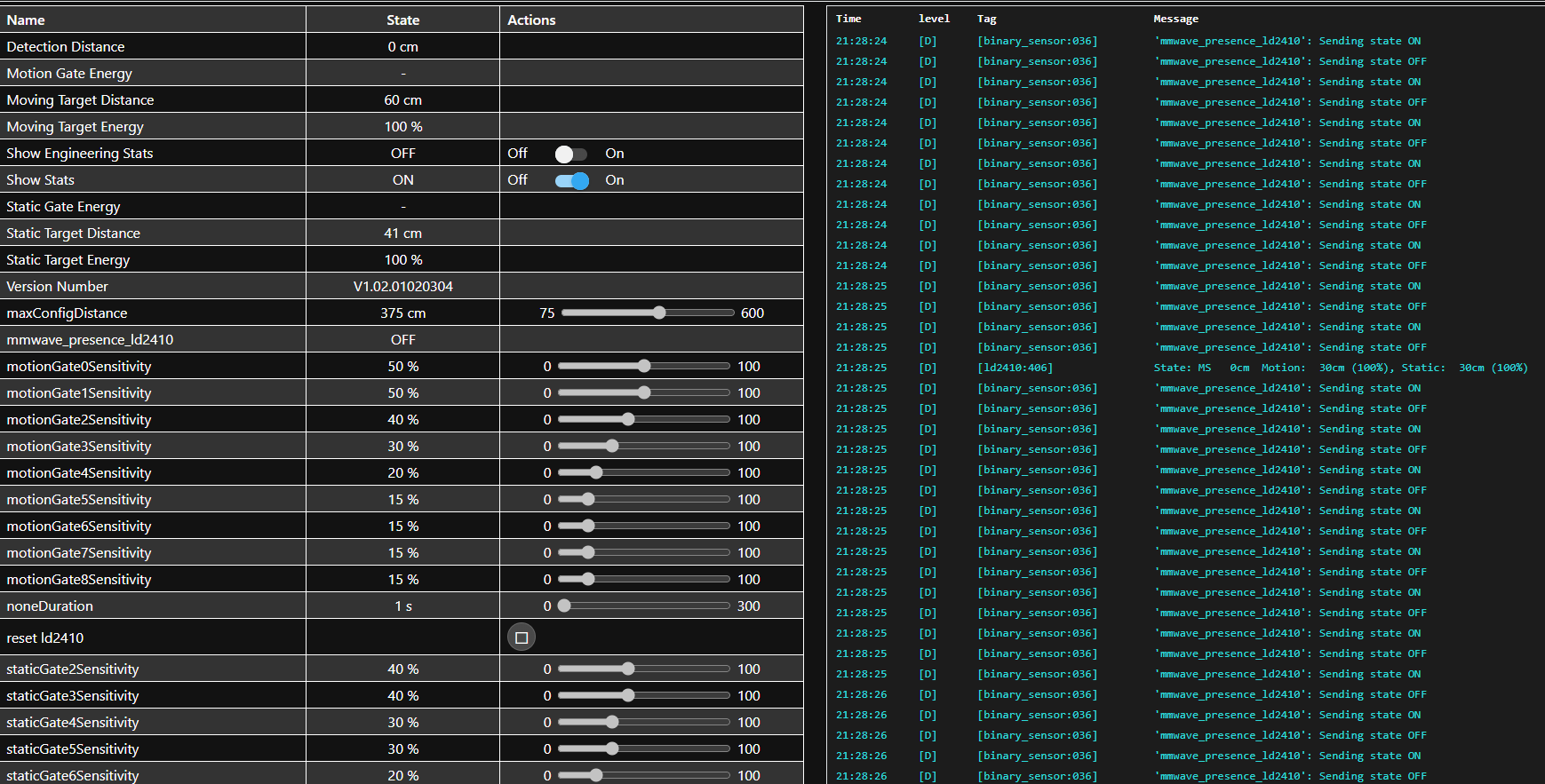Image resolution: width=1545 pixels, height=784 pixels.
Task: Set the motionGate3Sensitivity slider
Action: point(644,446)
